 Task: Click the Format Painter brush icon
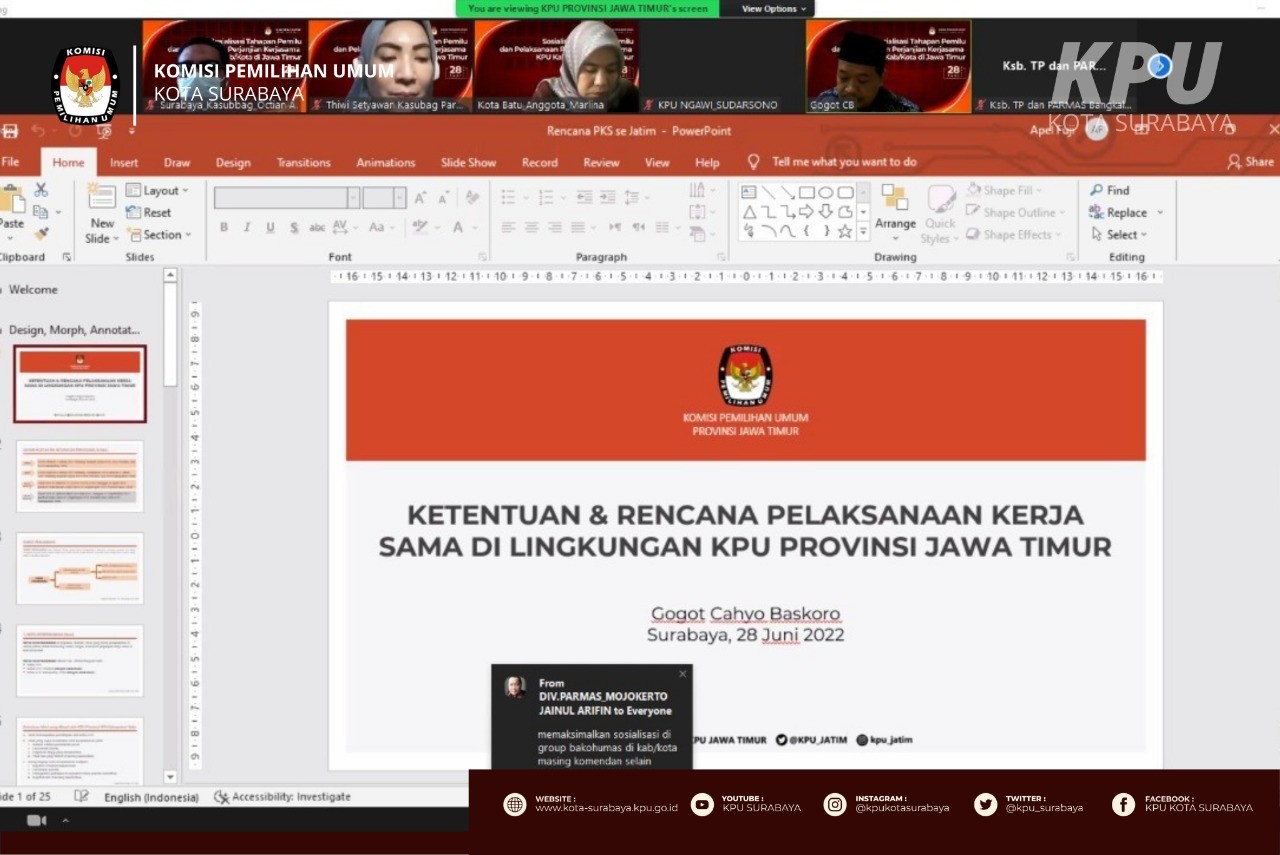point(41,233)
